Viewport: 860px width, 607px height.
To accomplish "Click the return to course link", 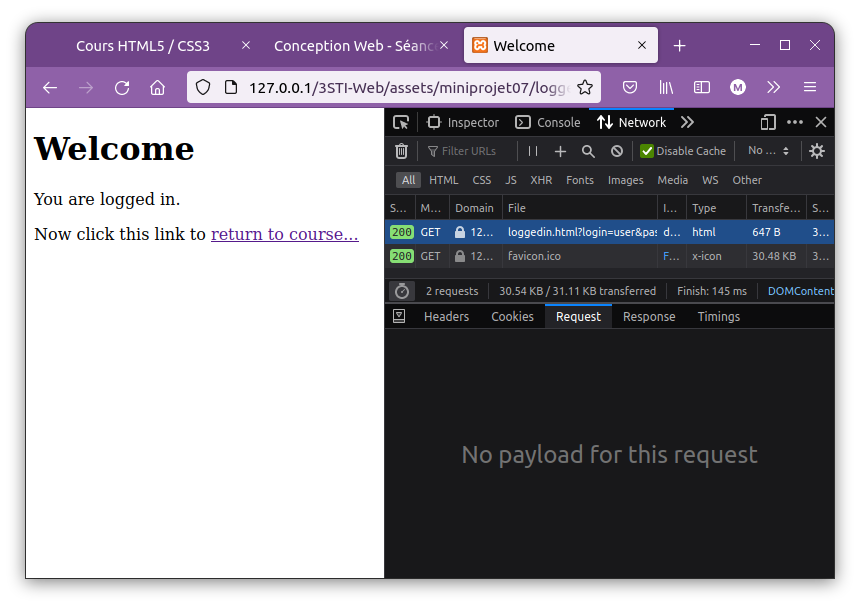I will point(285,234).
